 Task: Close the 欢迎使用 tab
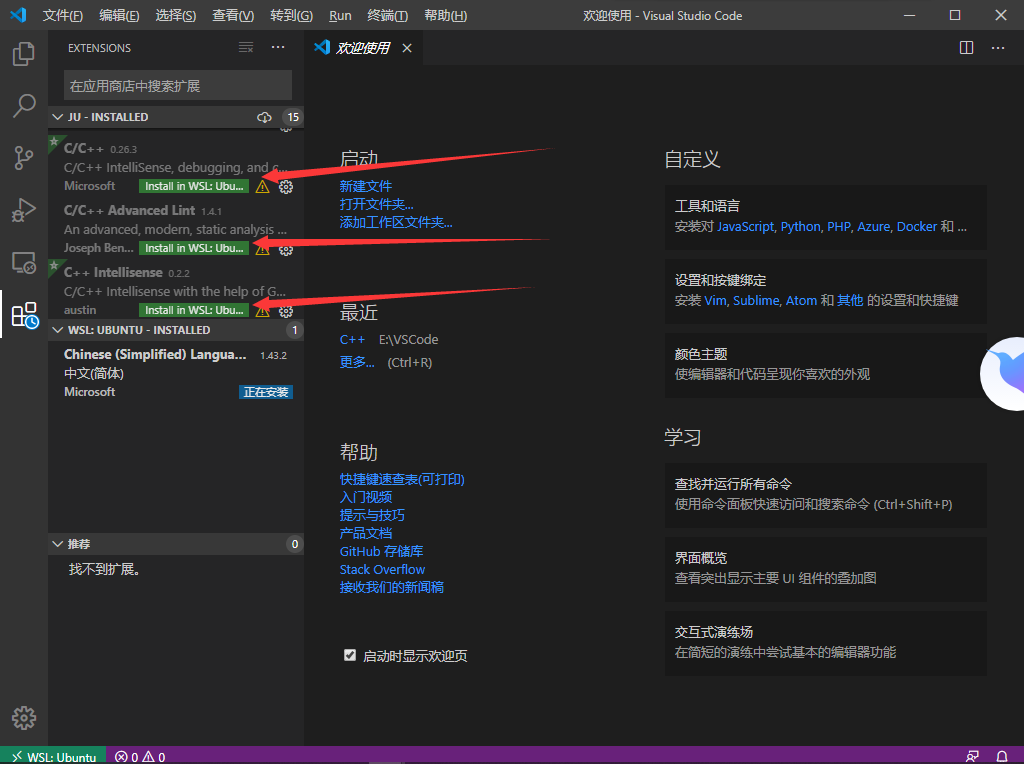click(407, 48)
